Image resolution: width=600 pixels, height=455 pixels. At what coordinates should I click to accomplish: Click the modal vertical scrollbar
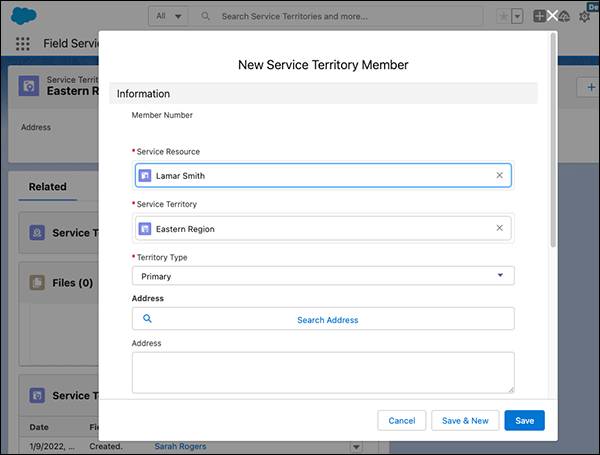(553, 140)
